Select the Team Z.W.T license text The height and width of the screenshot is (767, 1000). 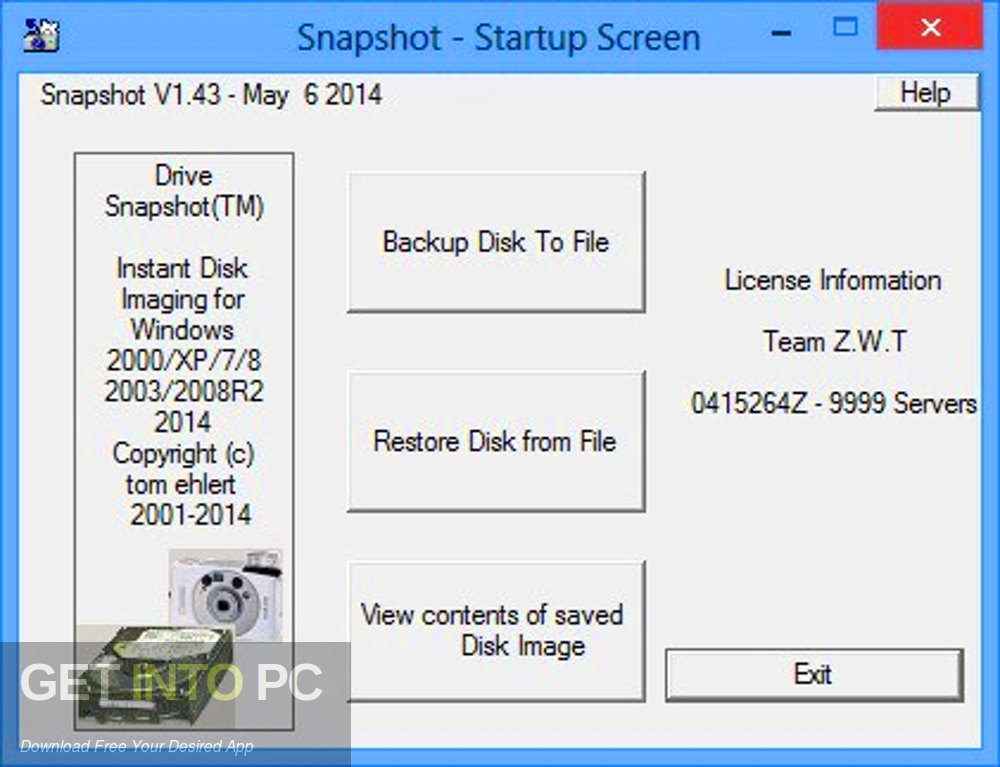click(x=833, y=341)
